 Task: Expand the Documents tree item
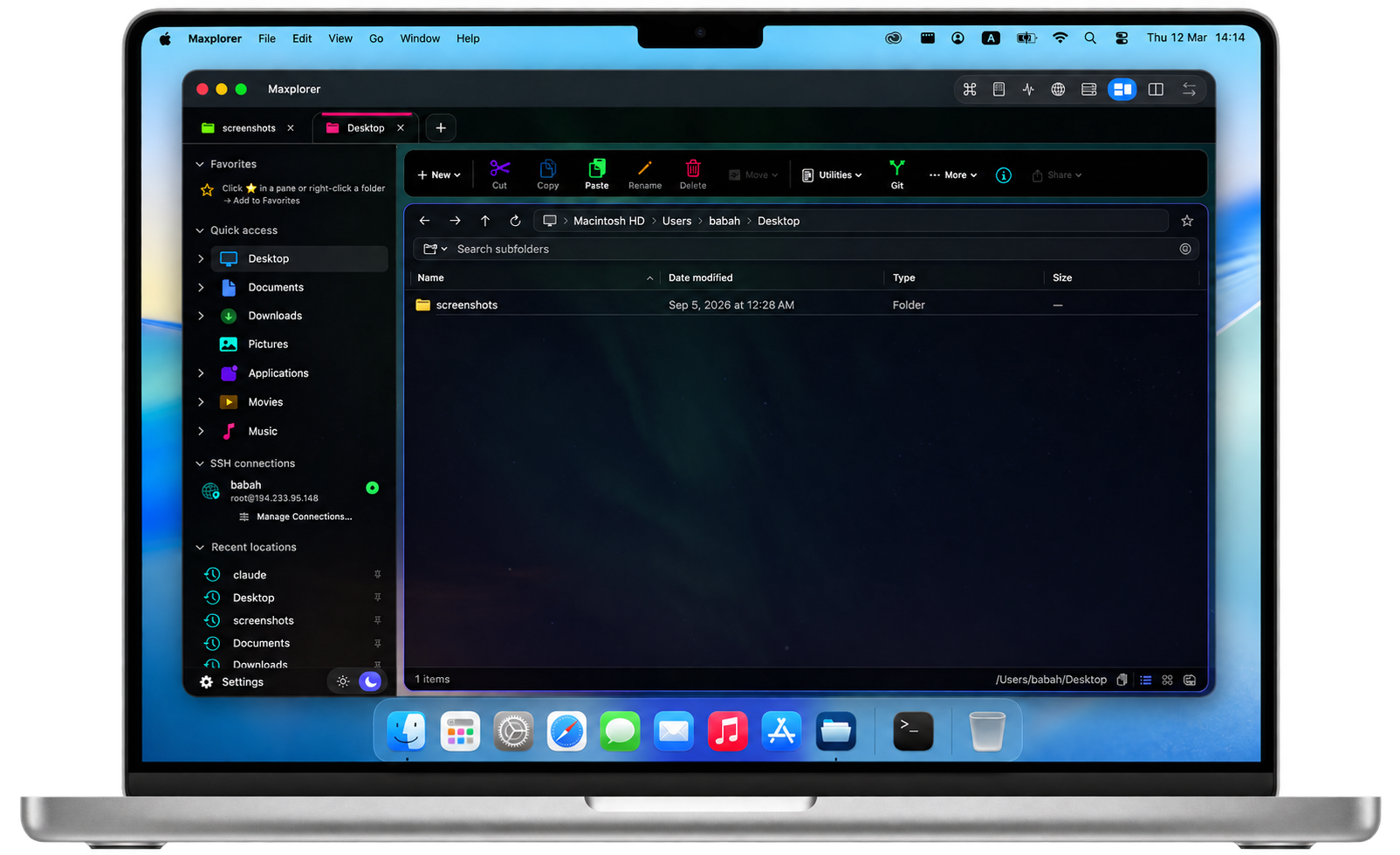click(x=201, y=287)
